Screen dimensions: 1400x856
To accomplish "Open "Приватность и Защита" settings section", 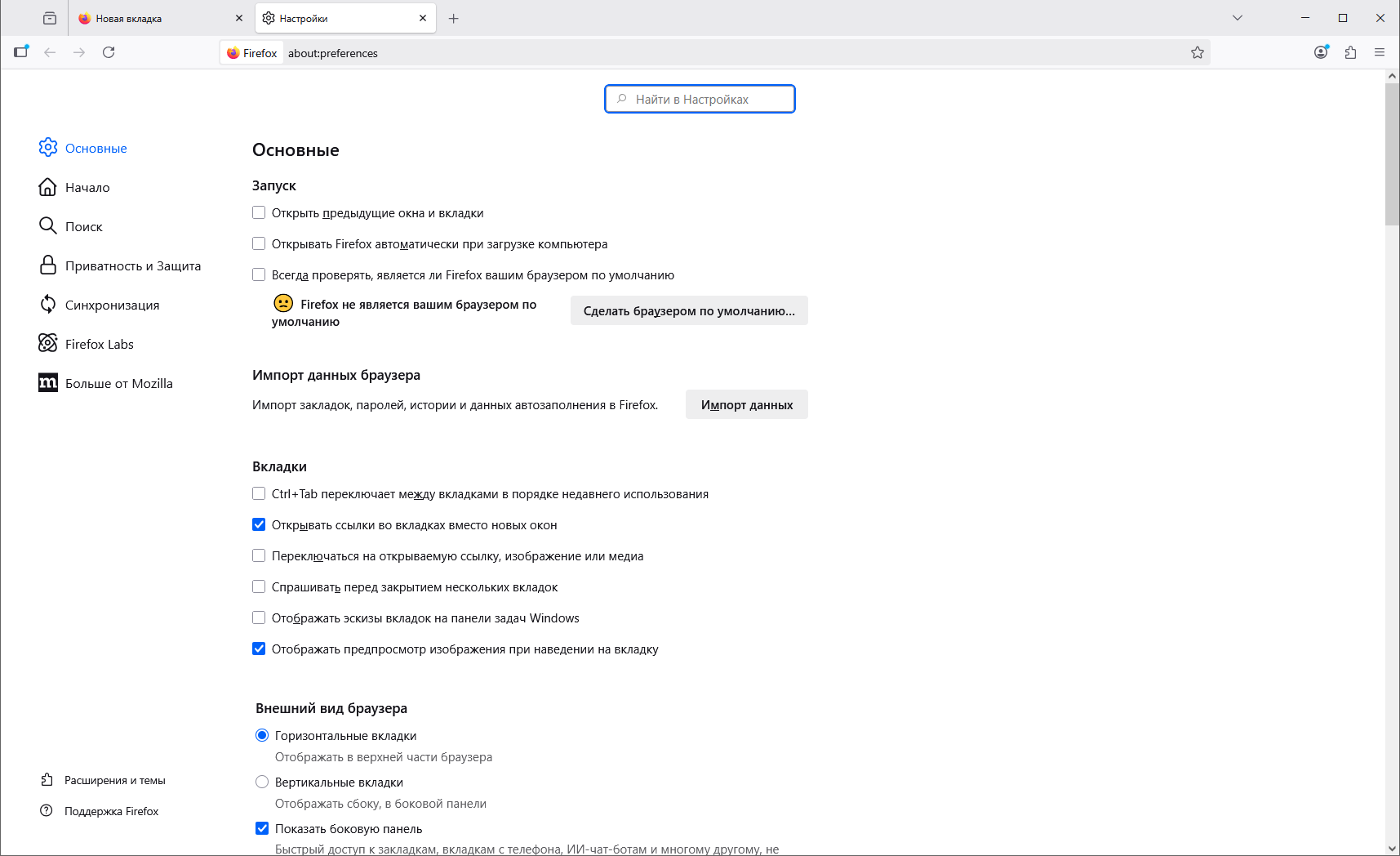I will (132, 266).
